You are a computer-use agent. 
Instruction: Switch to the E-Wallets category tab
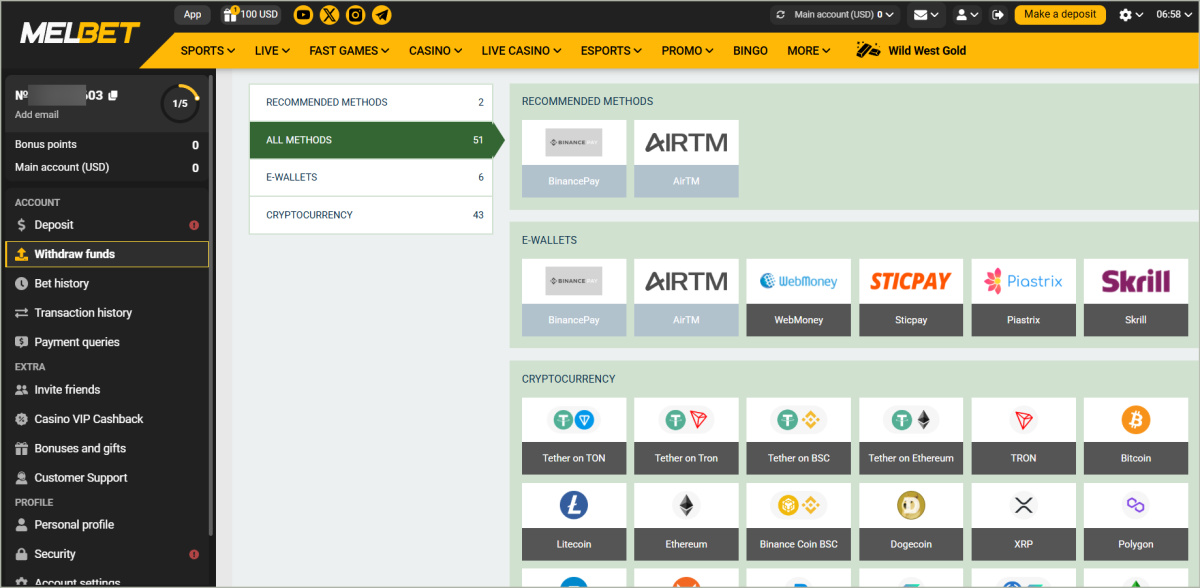pyautogui.click(x=370, y=177)
